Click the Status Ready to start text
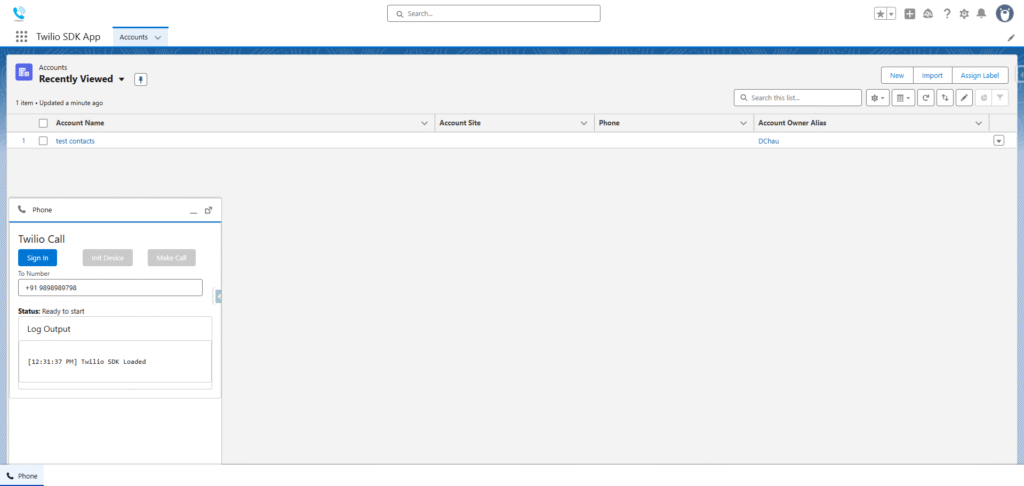Image resolution: width=1024 pixels, height=486 pixels. tap(51, 311)
